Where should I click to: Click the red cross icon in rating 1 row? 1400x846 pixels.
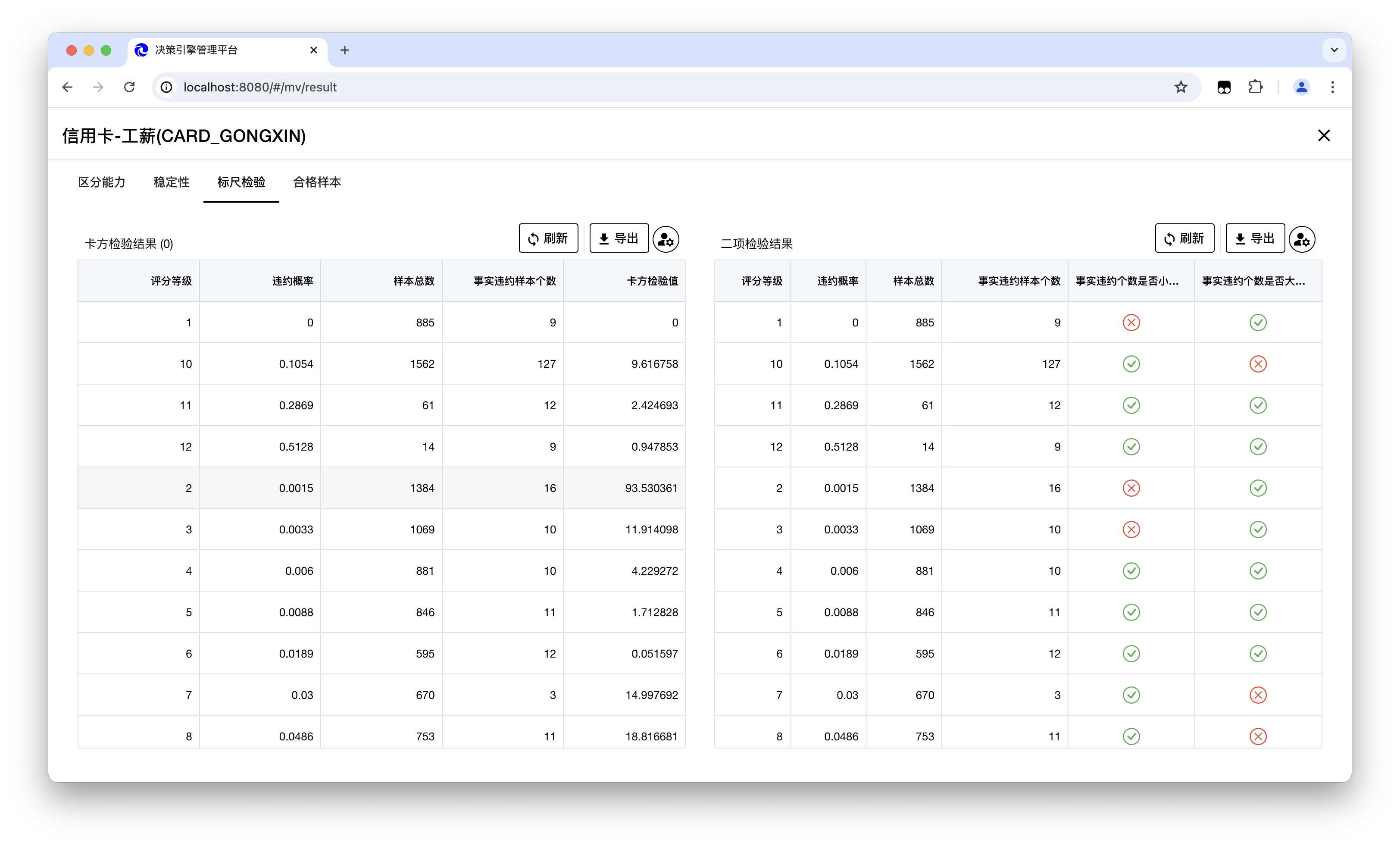[1131, 323]
